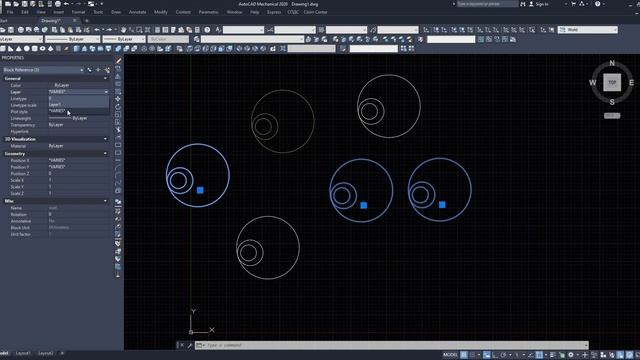640x360 pixels.
Task: Click the Help question mark in the standard toolbar
Action: pyautogui.click(x=207, y=30)
